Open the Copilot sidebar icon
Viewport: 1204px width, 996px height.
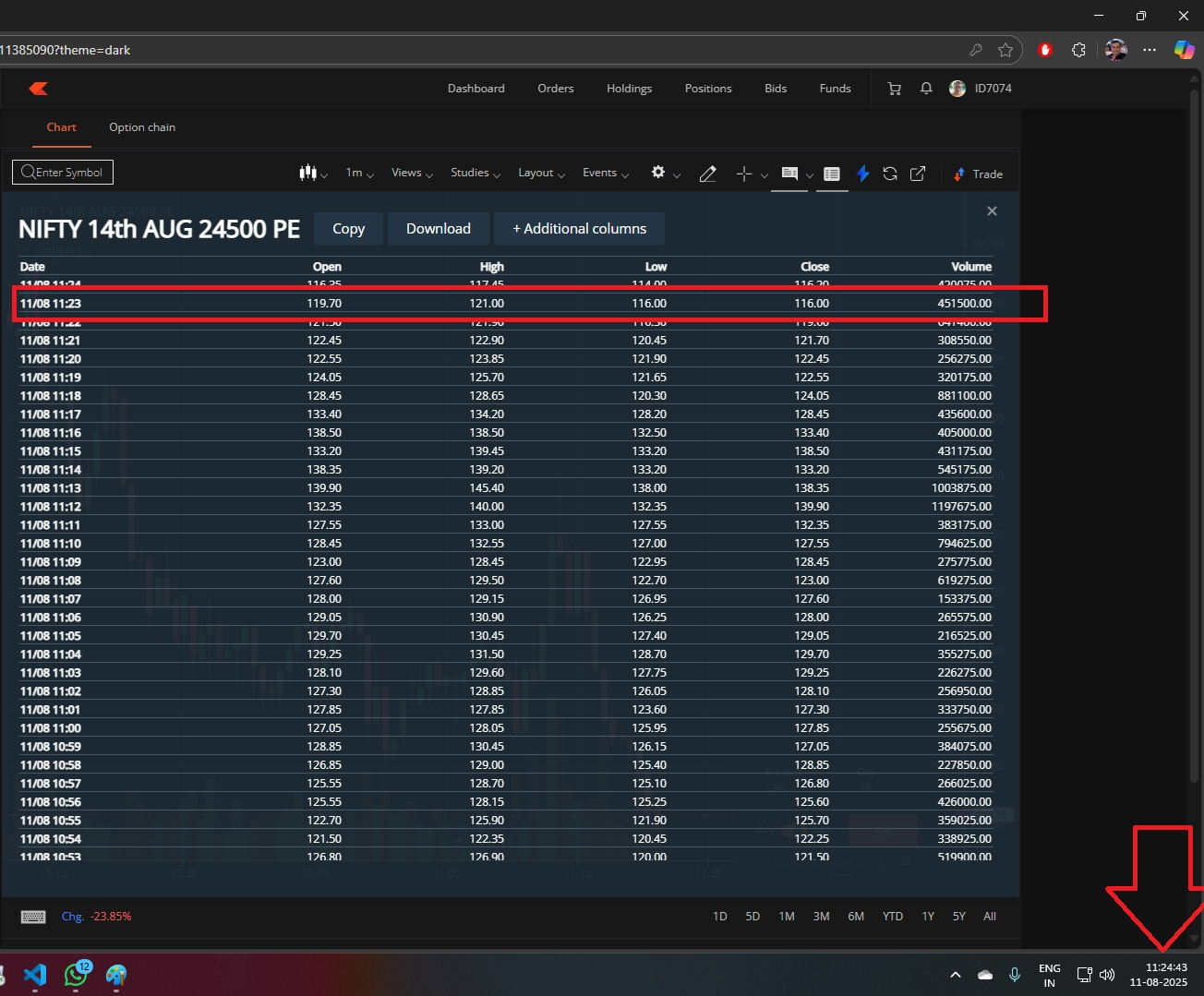(1184, 50)
